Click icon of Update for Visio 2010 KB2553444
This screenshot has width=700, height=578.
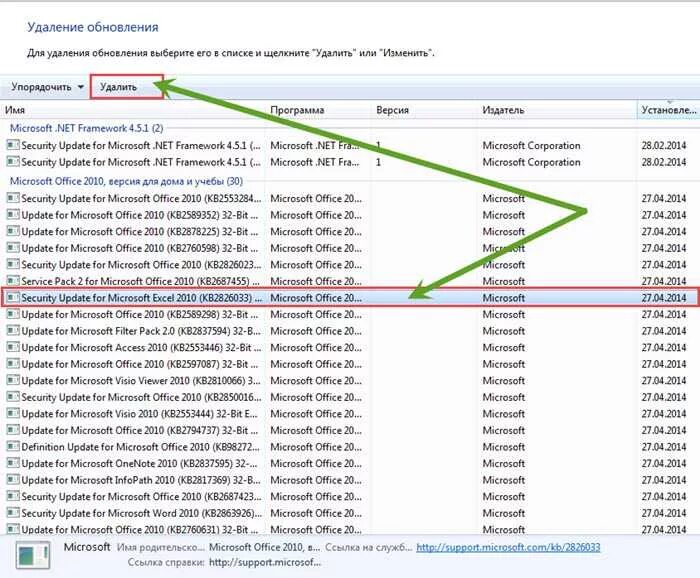pyautogui.click(x=13, y=413)
